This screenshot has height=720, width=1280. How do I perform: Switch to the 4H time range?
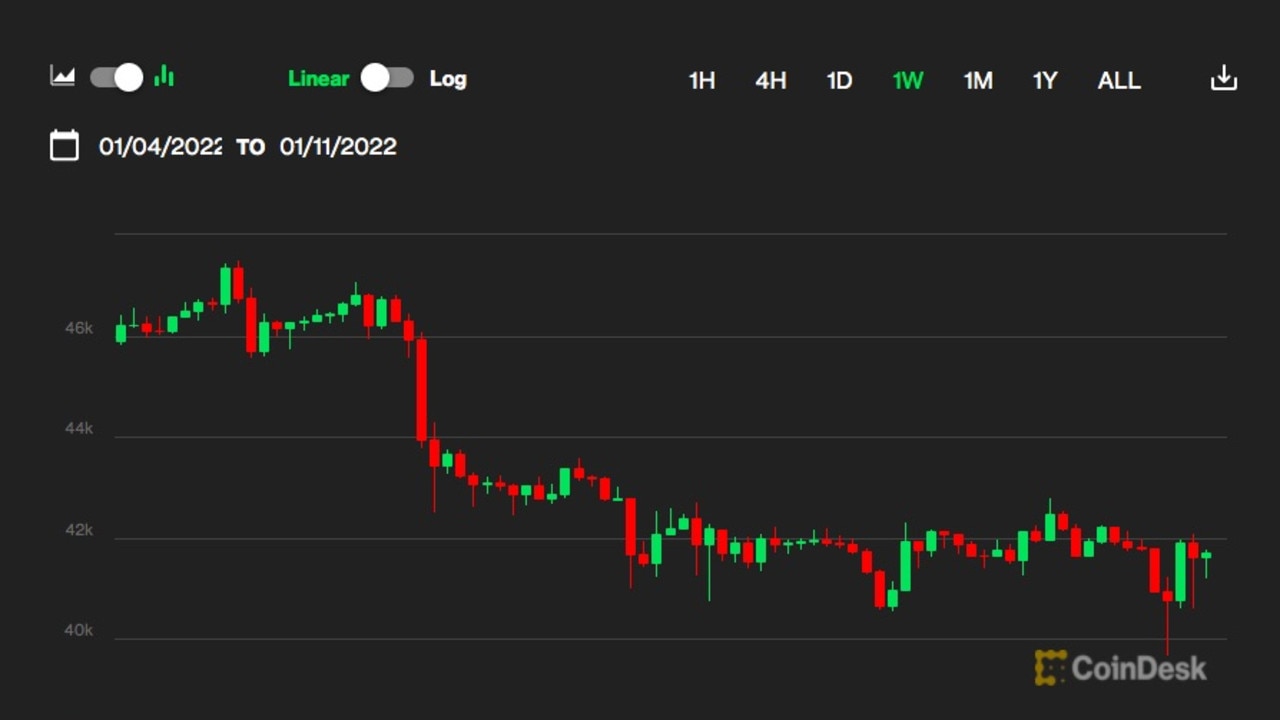click(770, 81)
